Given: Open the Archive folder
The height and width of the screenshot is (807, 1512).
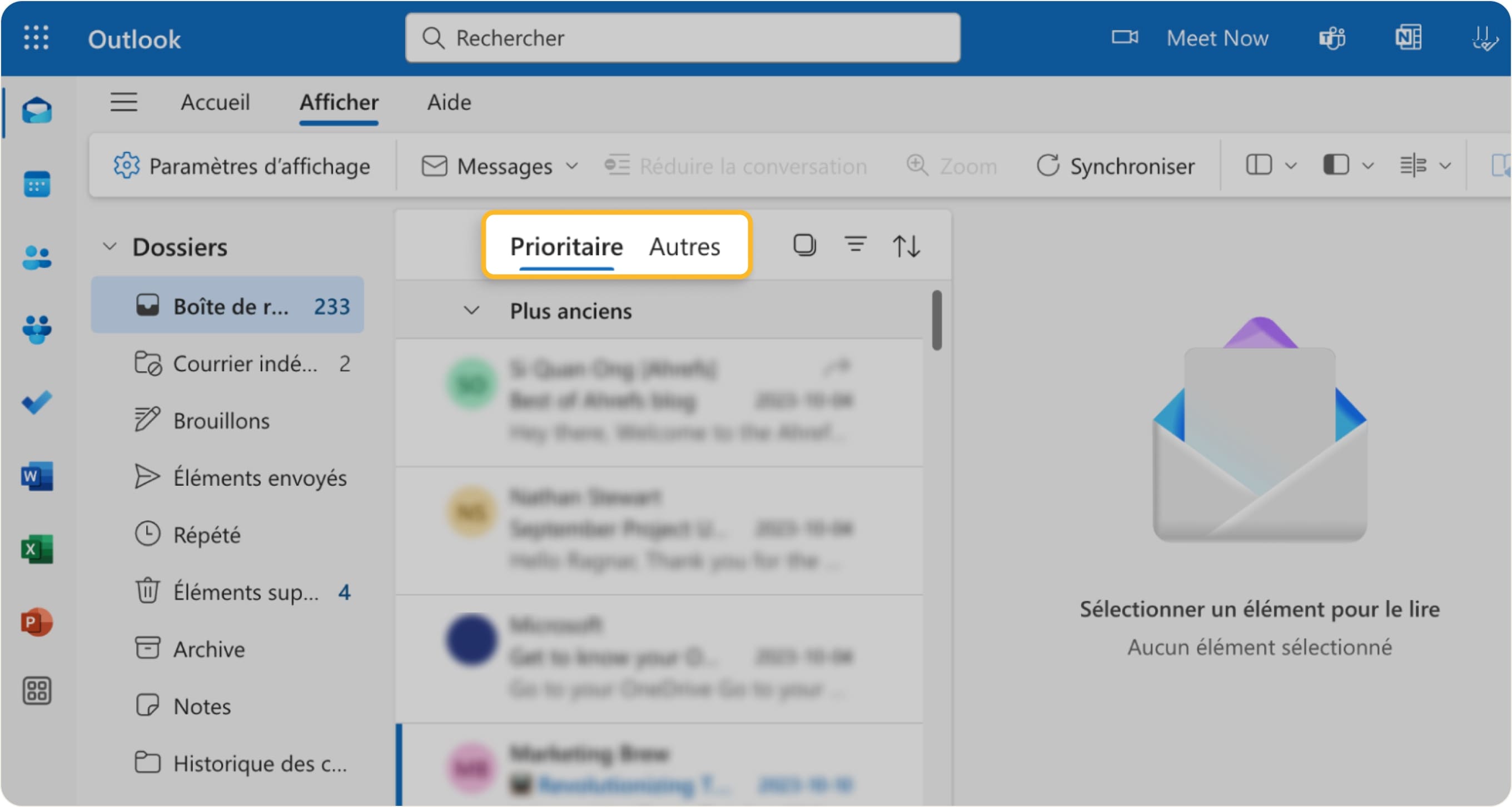Looking at the screenshot, I should click(227, 649).
